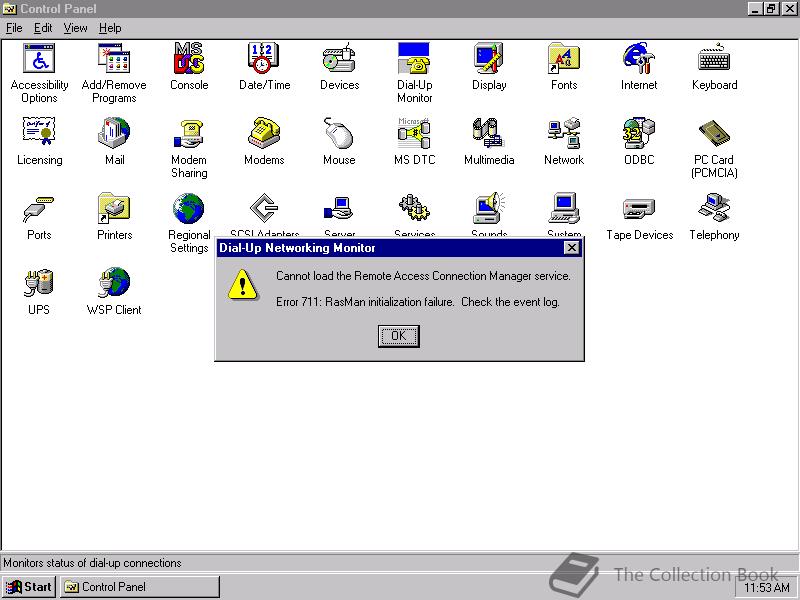800x600 pixels.
Task: Select the WSP Client icon
Action: tap(114, 283)
